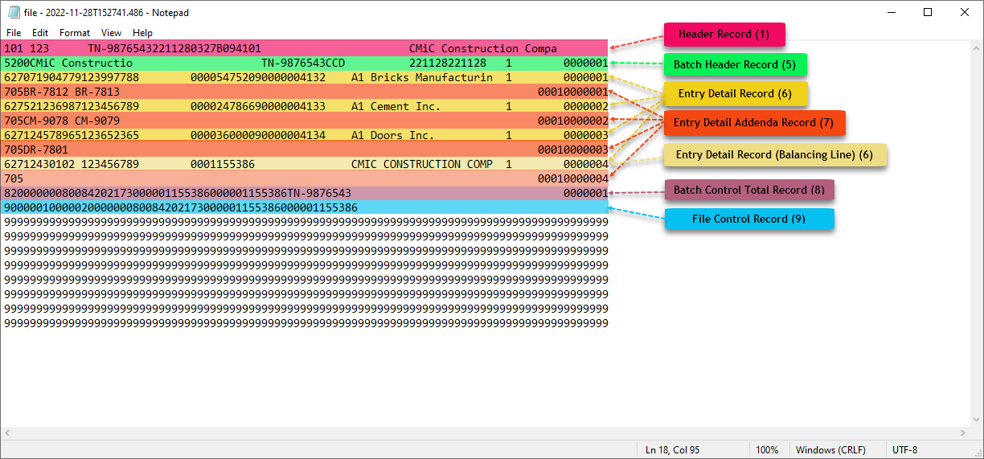Click the line starting with 5200CMiC Constructio
This screenshot has height=459, width=984.
pyautogui.click(x=304, y=63)
